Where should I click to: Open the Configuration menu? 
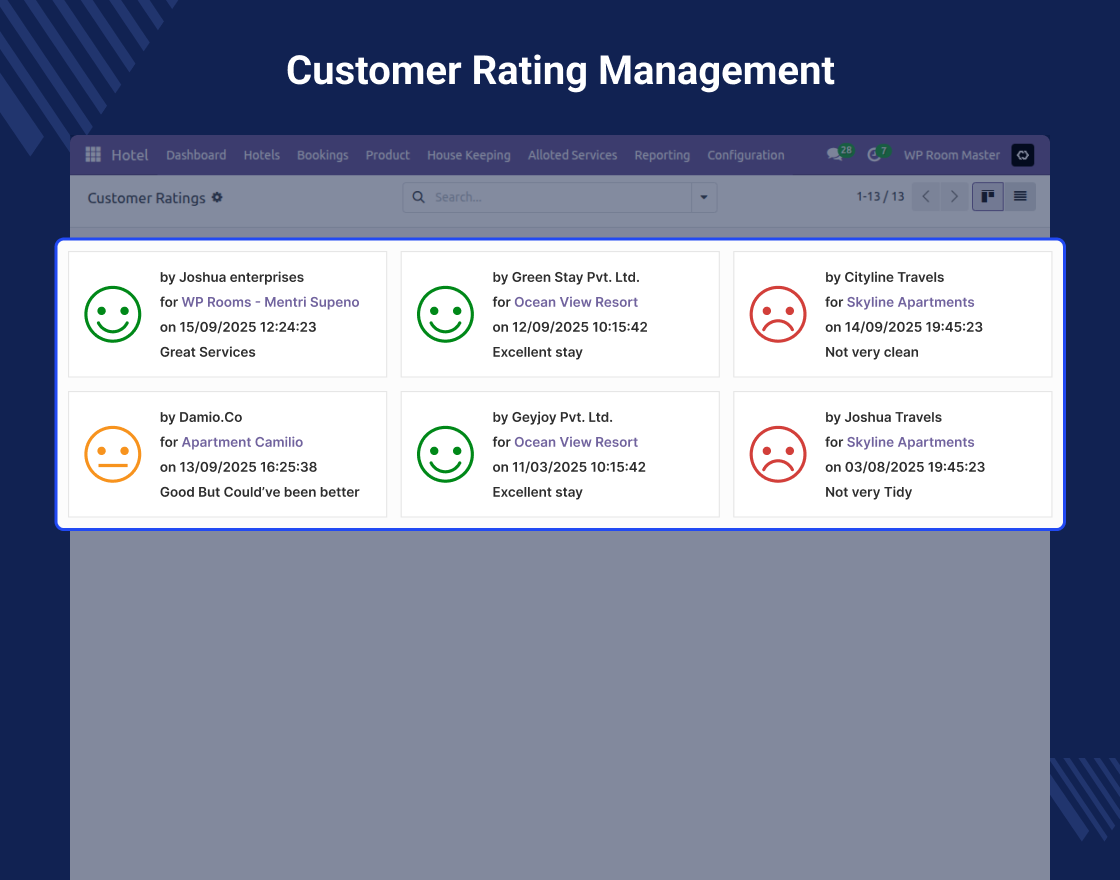point(745,155)
